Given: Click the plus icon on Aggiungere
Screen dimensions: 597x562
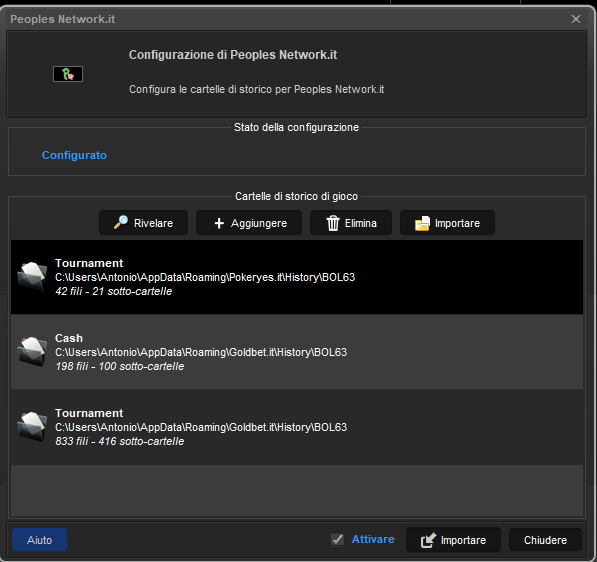Looking at the screenshot, I should (x=219, y=223).
